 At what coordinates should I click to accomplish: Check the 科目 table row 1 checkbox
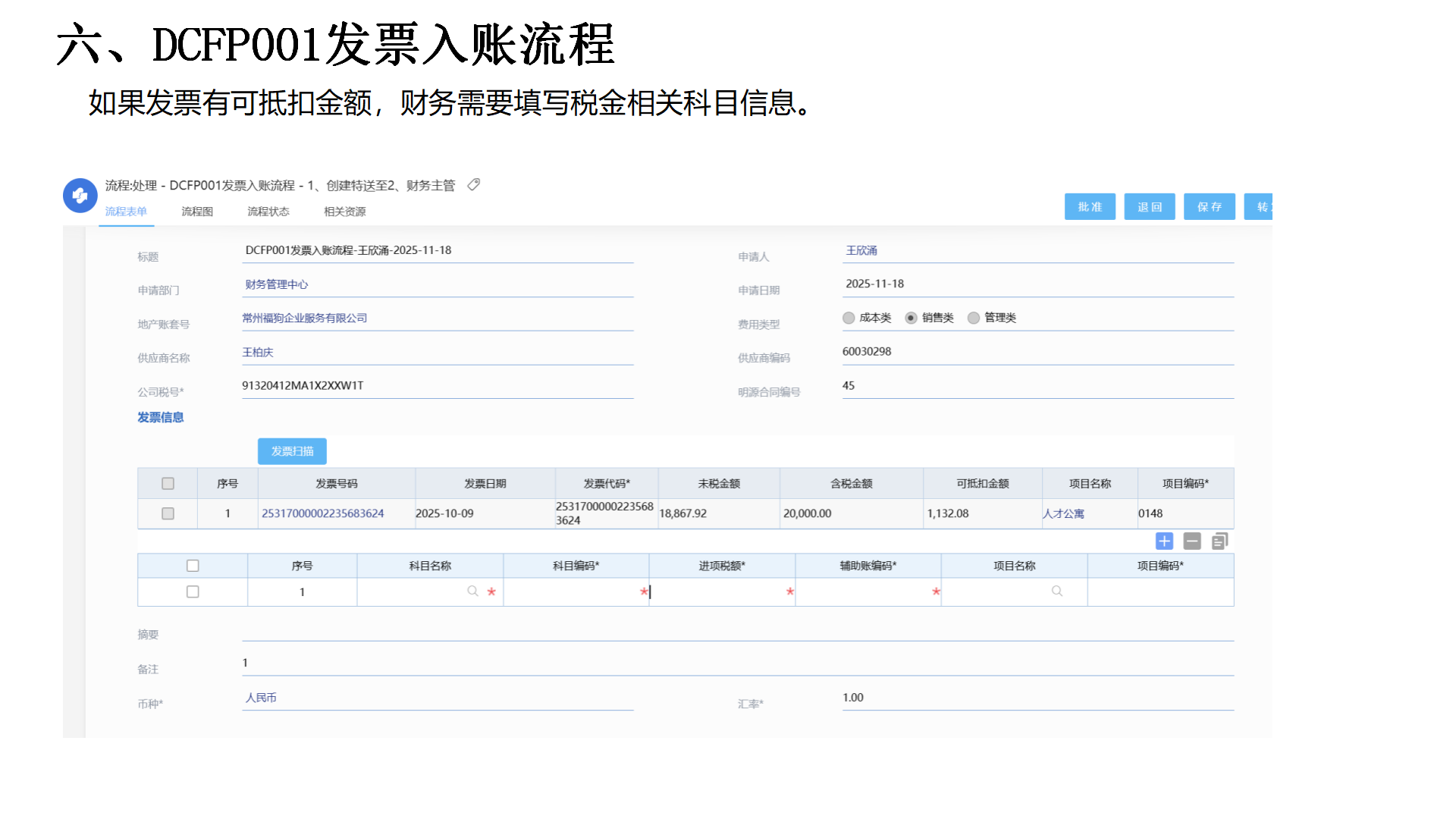coord(193,591)
